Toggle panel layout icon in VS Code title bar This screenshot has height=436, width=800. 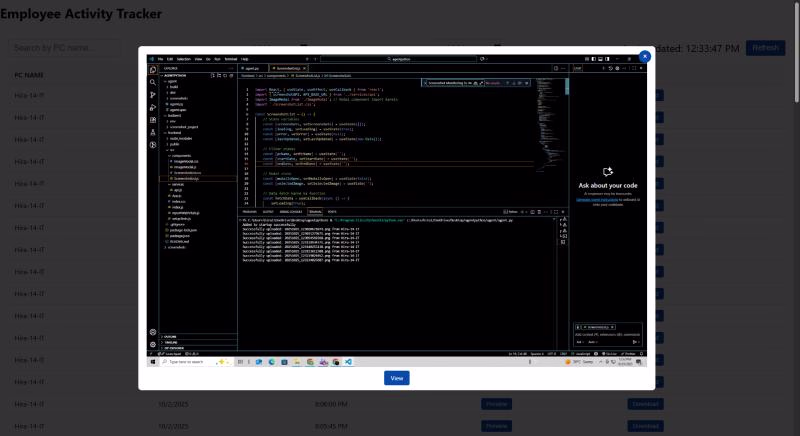point(600,59)
